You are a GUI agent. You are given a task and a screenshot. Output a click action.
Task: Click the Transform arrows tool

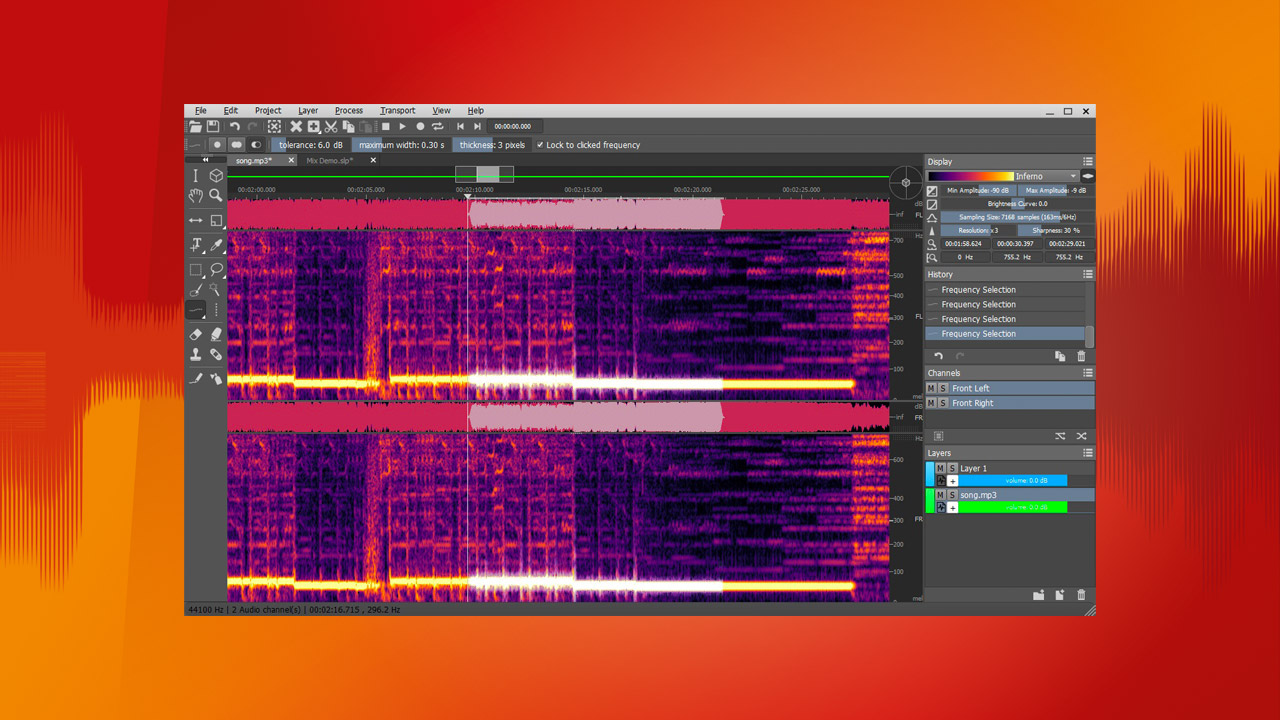pyautogui.click(x=196, y=221)
